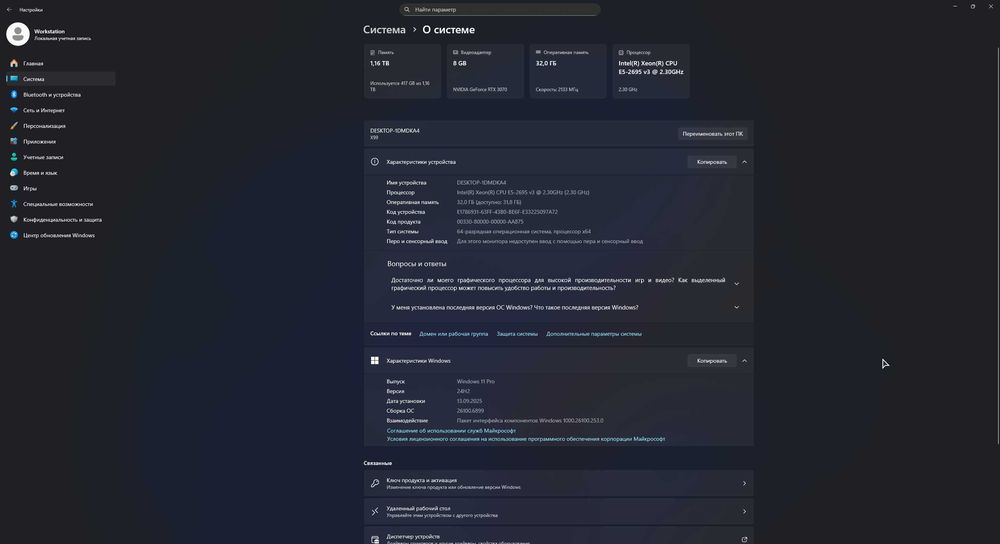Open Условия лицензионного соглашения Майкрософт link
The height and width of the screenshot is (544, 1000).
(526, 439)
